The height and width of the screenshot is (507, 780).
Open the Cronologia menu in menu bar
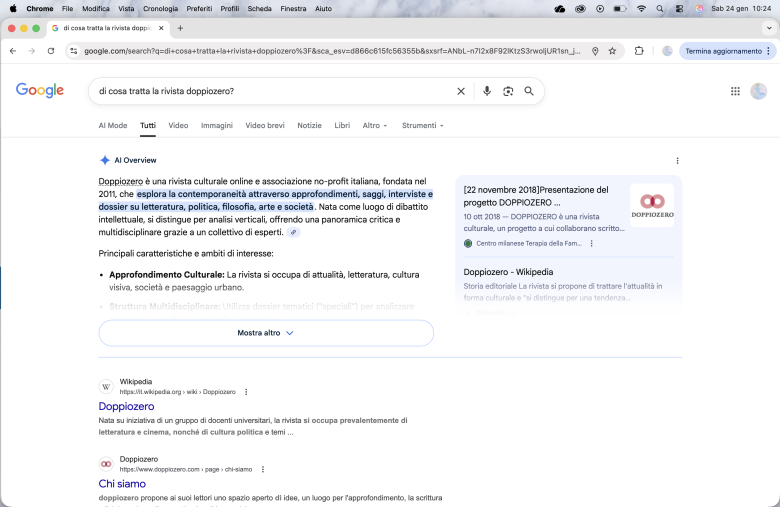click(160, 8)
